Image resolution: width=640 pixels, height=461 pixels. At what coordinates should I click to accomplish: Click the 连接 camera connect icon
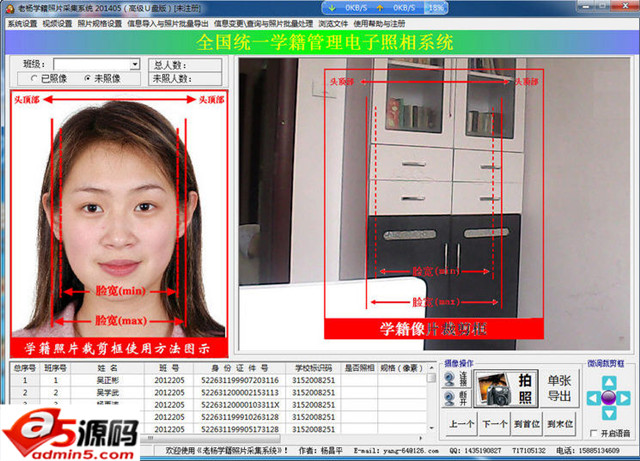(456, 379)
